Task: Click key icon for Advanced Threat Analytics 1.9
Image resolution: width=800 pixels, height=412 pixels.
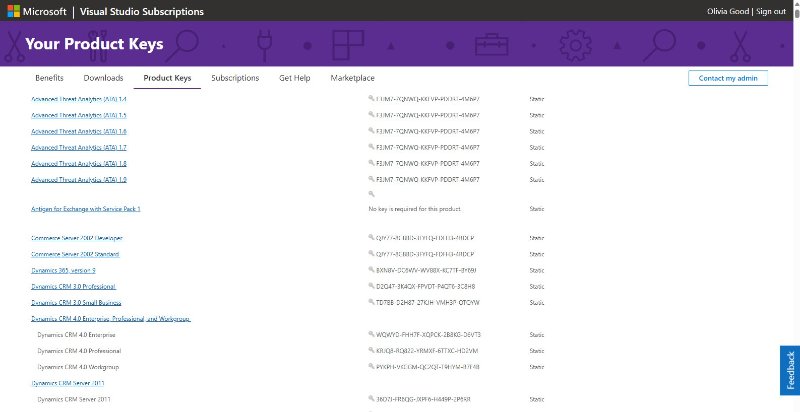Action: coord(372,179)
